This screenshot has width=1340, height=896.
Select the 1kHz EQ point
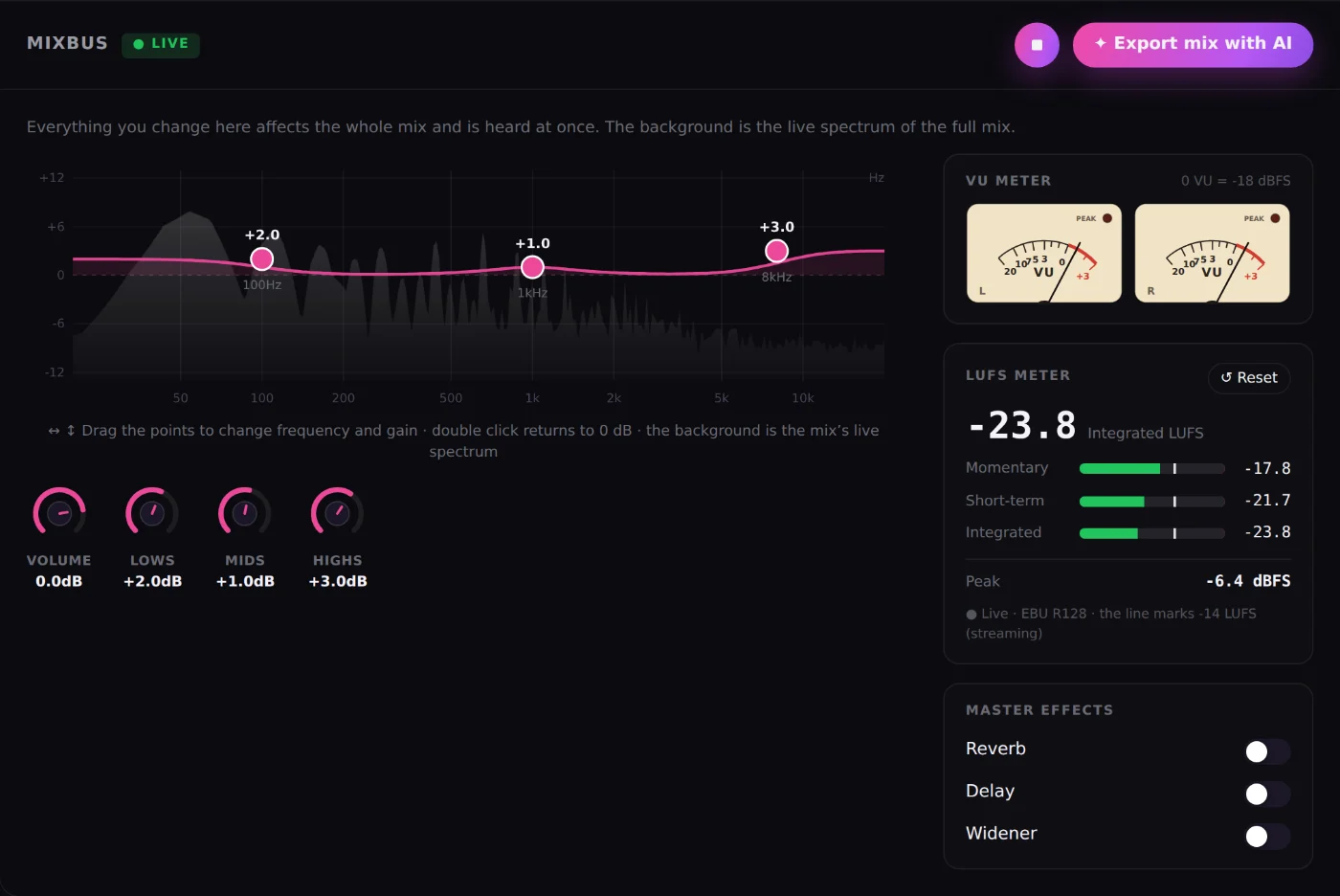coord(533,267)
